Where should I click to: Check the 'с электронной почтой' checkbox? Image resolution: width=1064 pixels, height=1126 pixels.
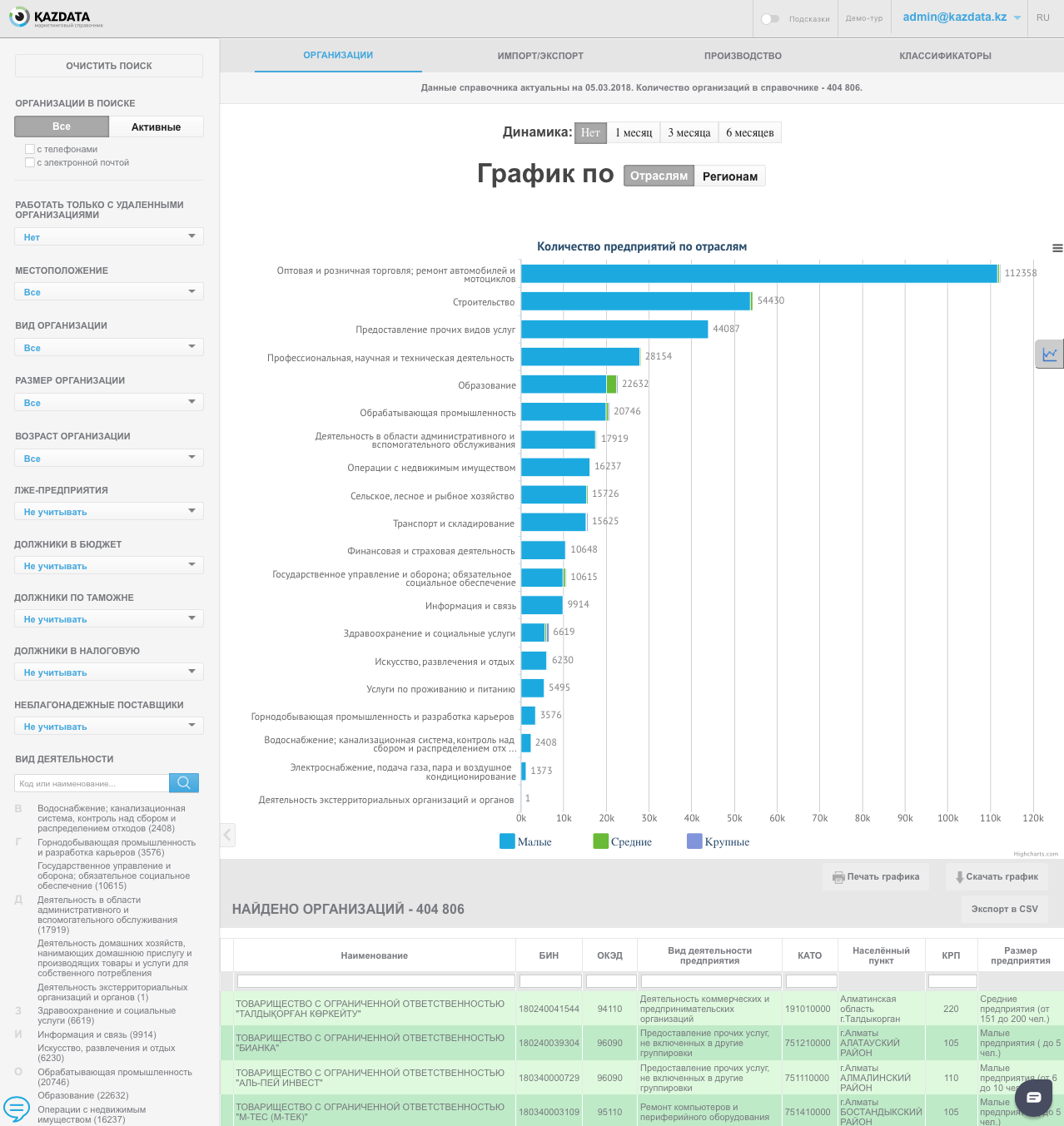click(x=30, y=162)
